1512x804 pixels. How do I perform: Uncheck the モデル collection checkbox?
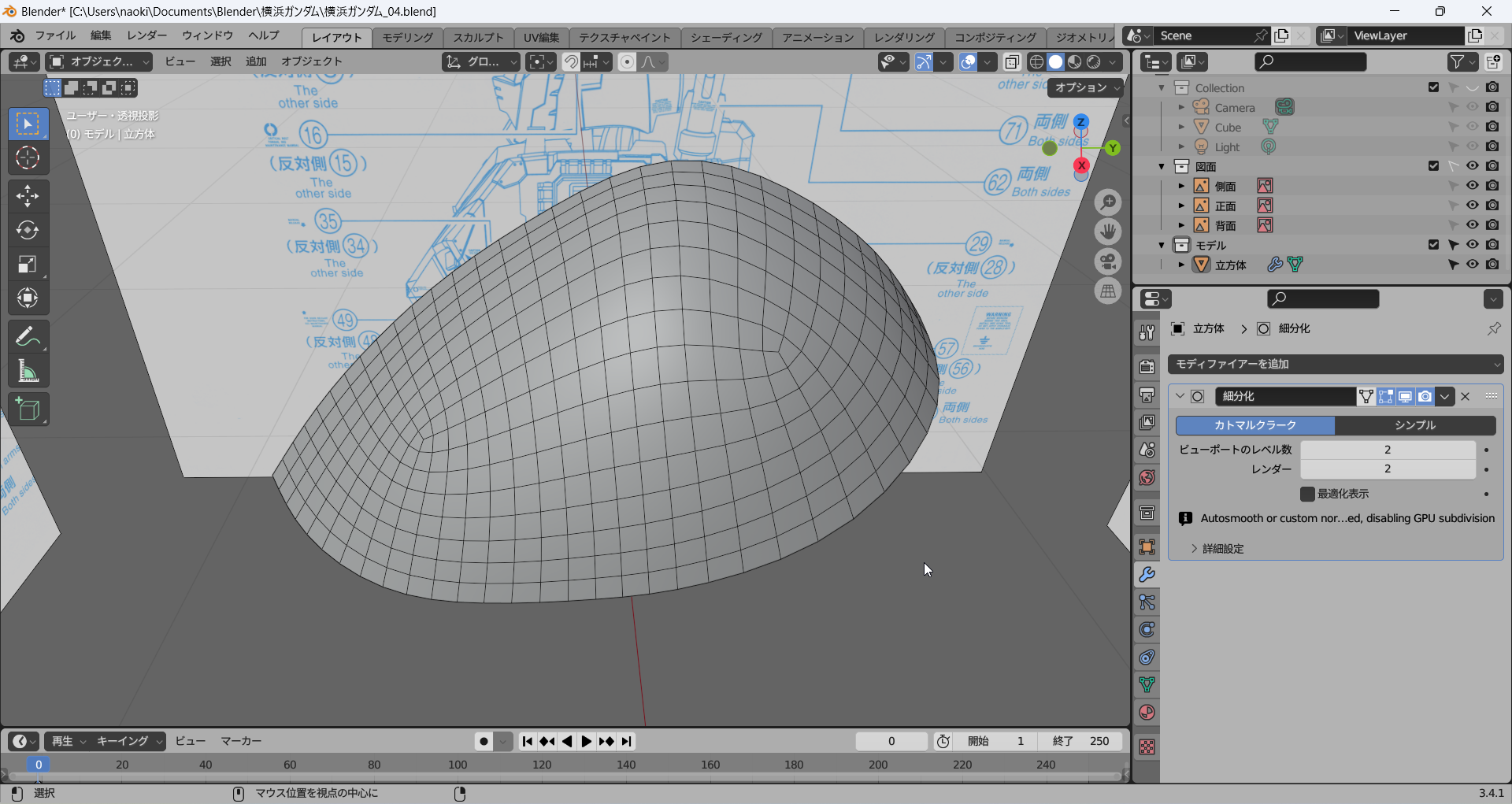[x=1433, y=245]
